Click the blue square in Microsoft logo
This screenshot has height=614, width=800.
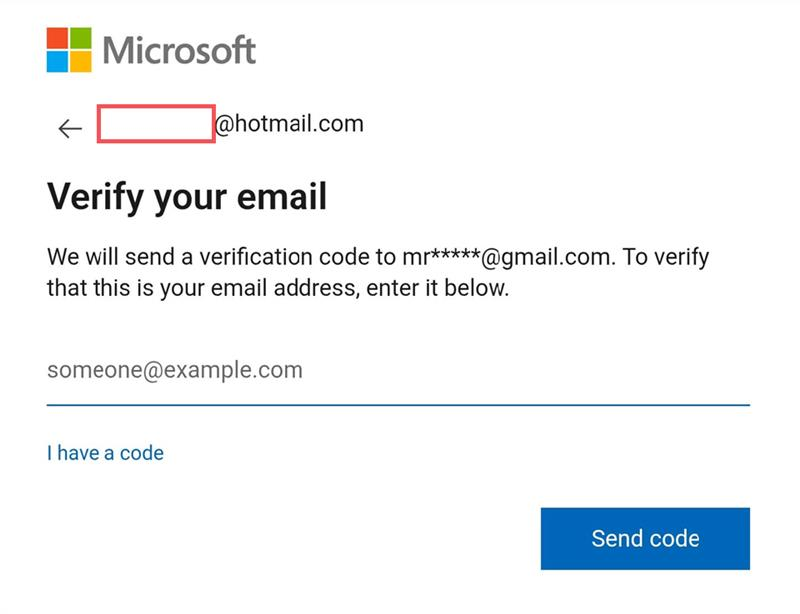pos(57,62)
